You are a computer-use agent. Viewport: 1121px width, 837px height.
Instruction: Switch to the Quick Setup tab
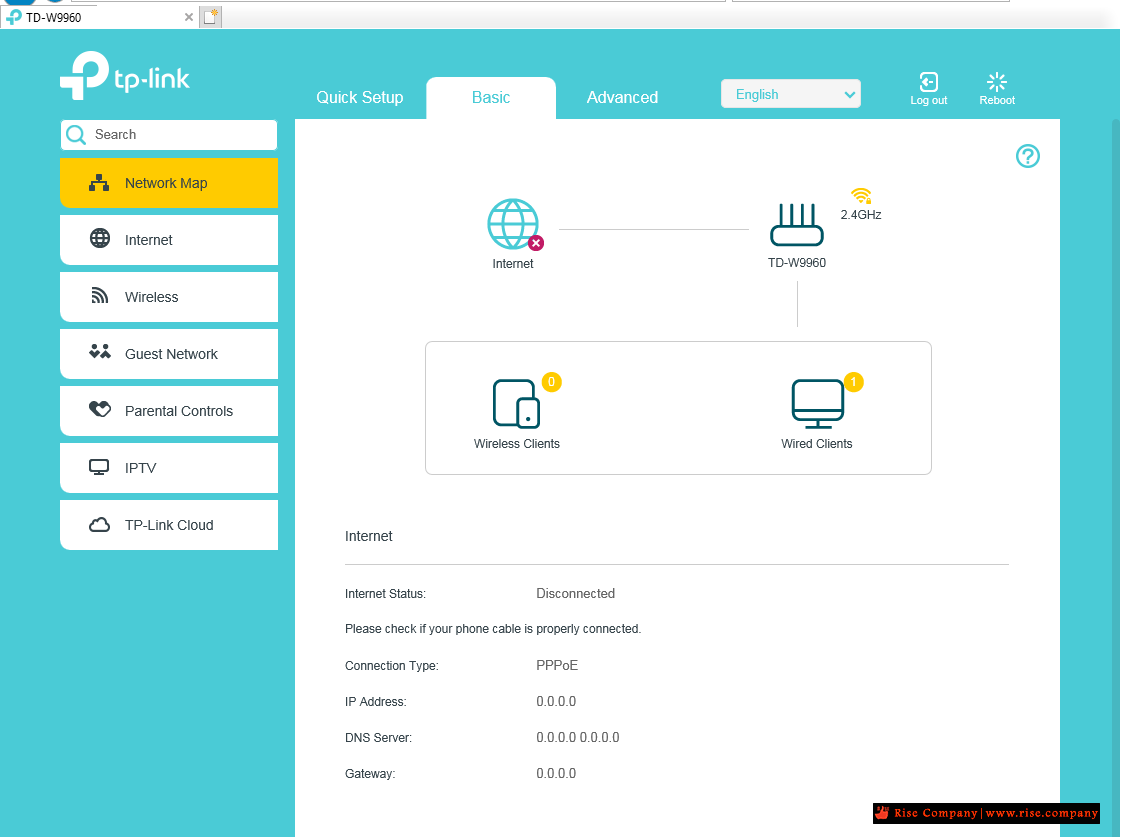(x=360, y=97)
